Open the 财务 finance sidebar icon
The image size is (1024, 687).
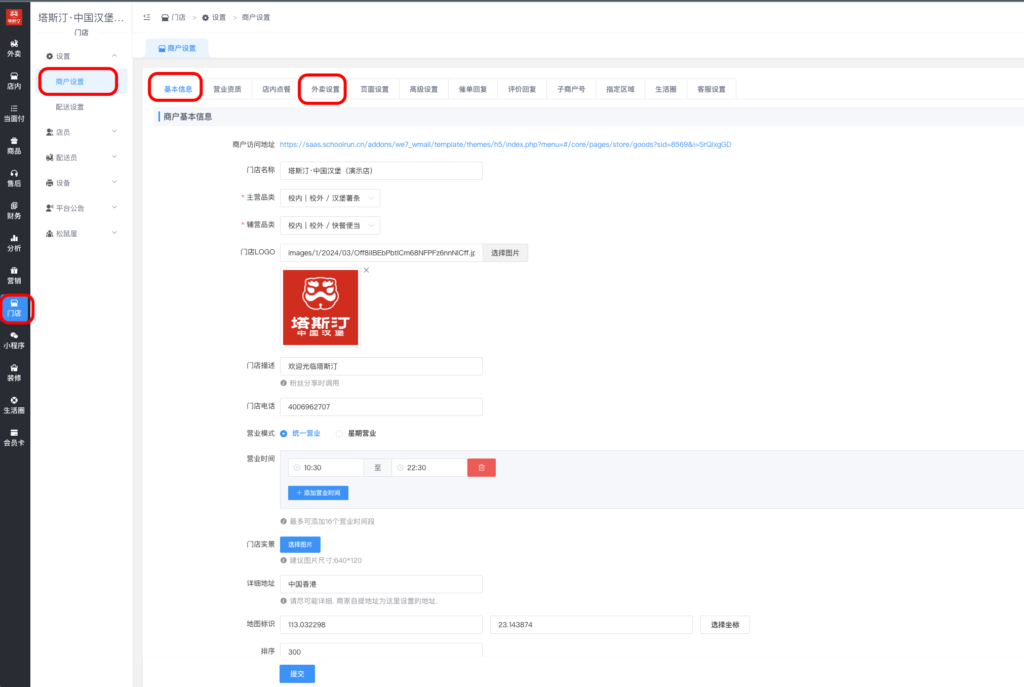(x=14, y=210)
